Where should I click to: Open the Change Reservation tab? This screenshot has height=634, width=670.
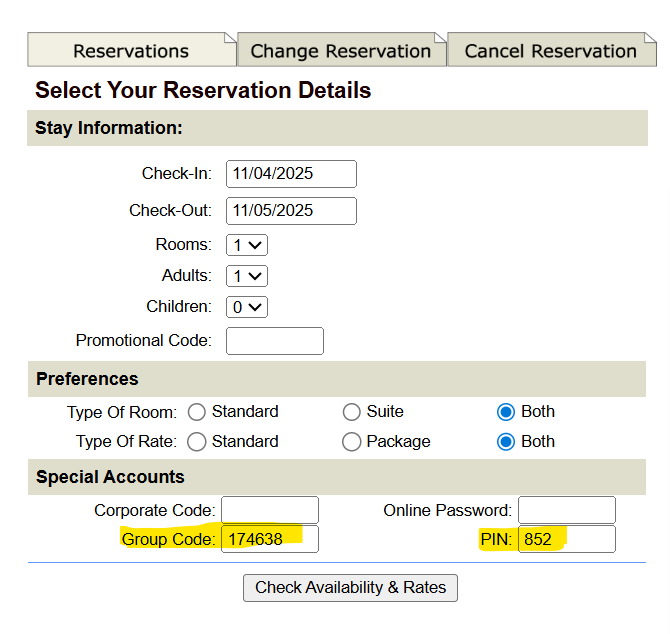click(x=340, y=51)
